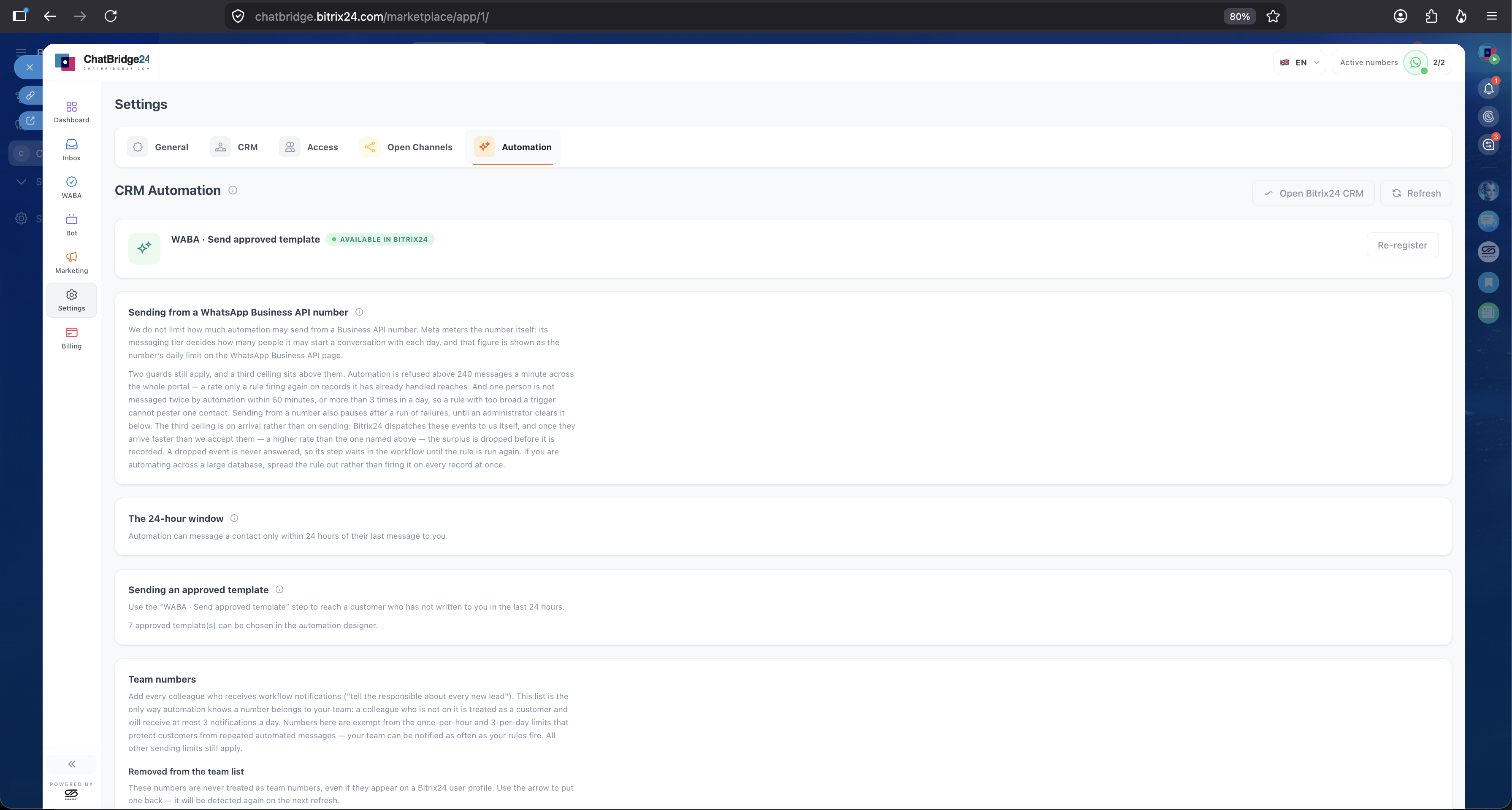Show info for Sending an approved template

(279, 589)
